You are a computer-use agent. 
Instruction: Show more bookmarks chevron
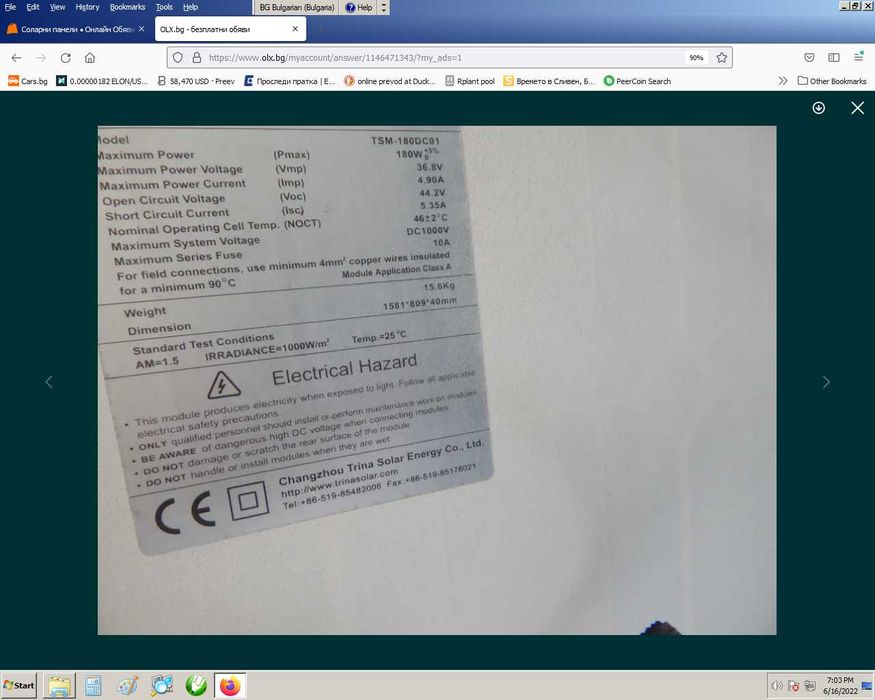tap(783, 81)
